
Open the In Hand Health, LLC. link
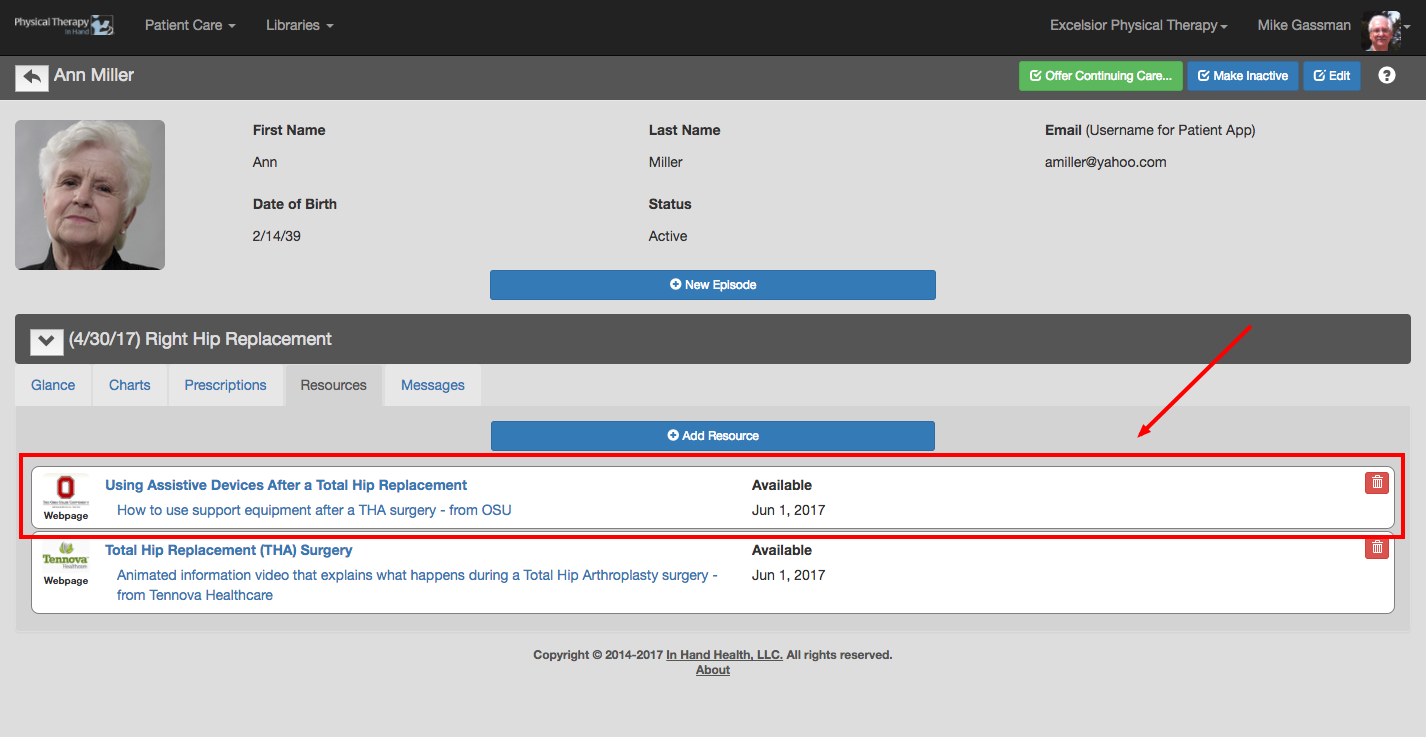click(x=725, y=655)
